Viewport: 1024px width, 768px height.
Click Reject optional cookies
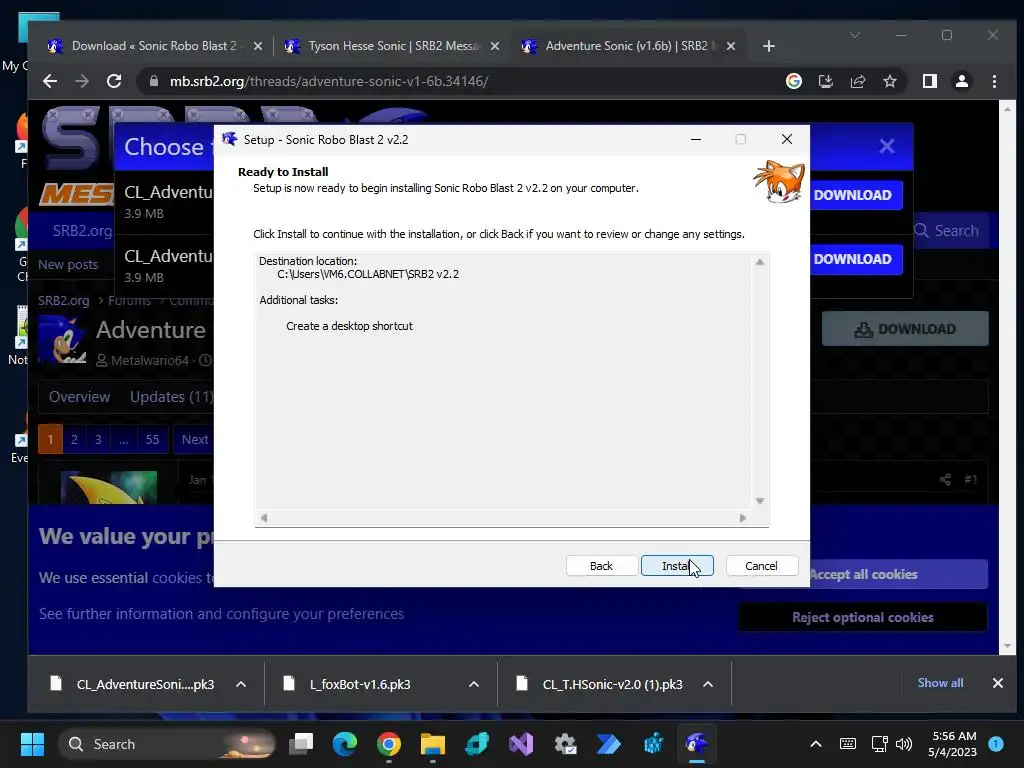(x=863, y=618)
